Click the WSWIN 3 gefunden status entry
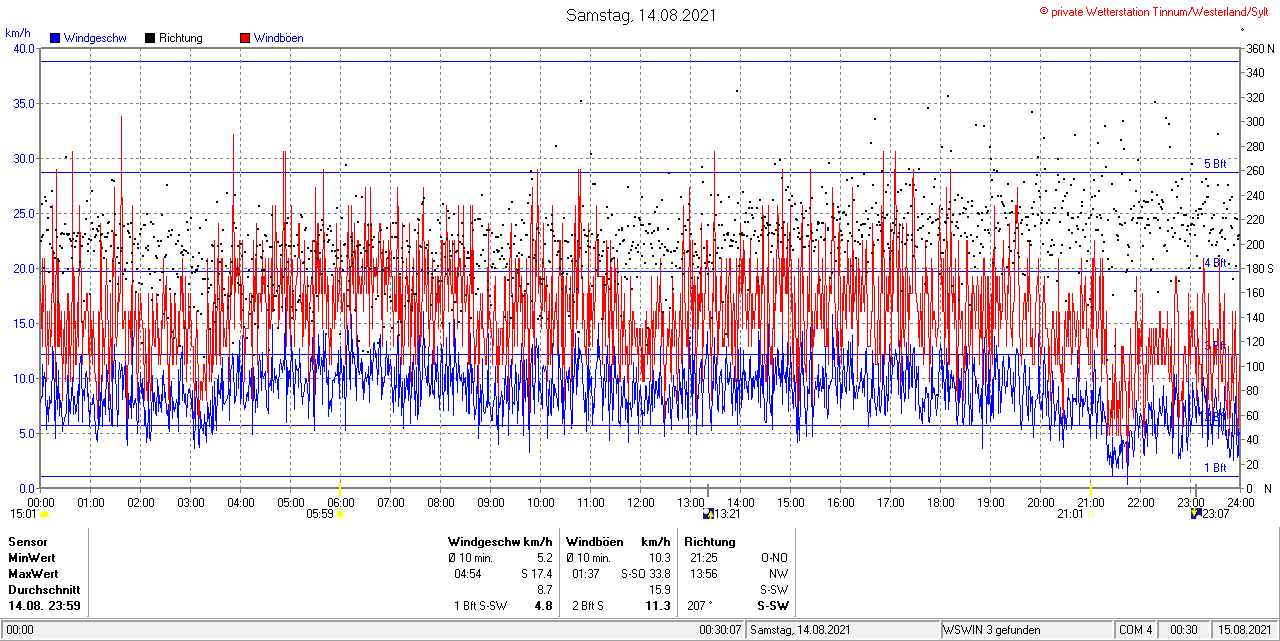1280x641 pixels. point(992,630)
